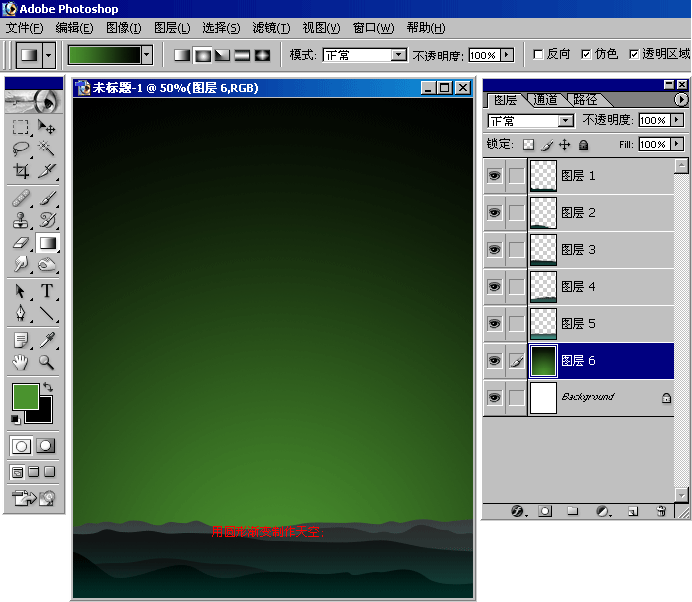Screen dimensions: 692x602
Task: Select the Notes tool
Action: [x=20, y=340]
